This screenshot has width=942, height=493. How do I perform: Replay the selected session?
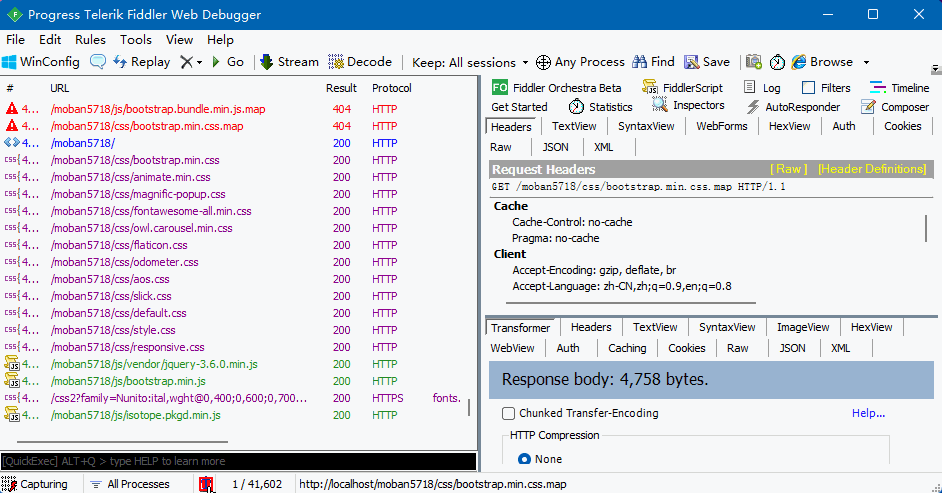[142, 62]
